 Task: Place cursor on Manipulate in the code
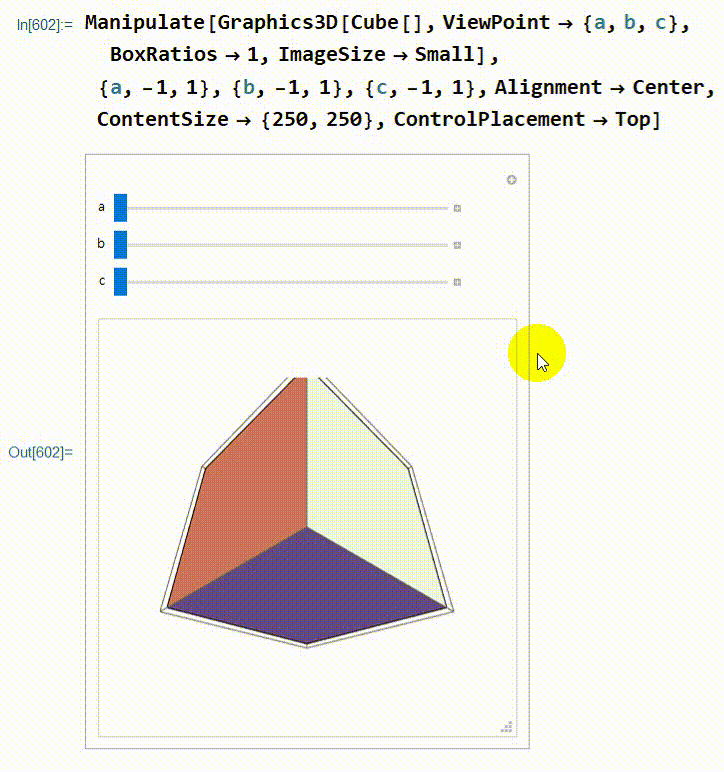click(x=145, y=23)
